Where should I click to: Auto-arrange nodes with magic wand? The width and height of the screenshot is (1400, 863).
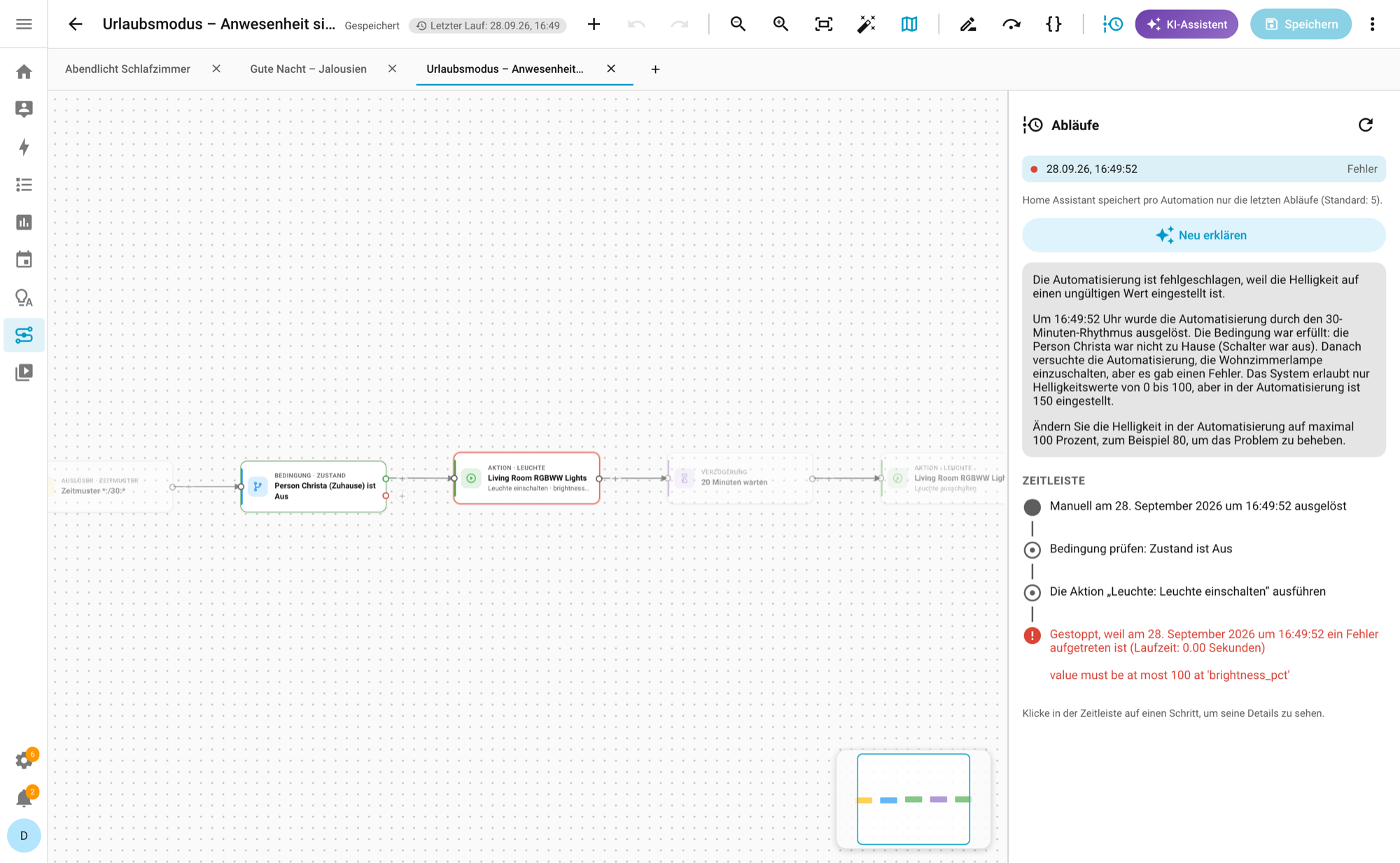866,24
